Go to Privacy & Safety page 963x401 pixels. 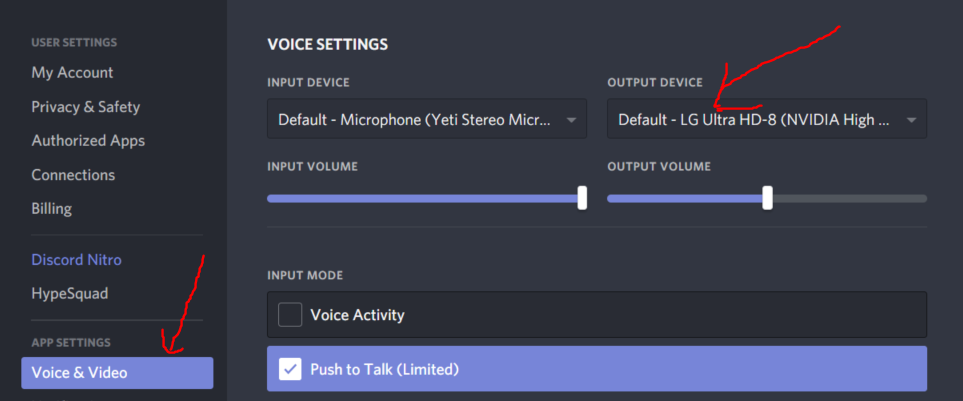pos(86,107)
